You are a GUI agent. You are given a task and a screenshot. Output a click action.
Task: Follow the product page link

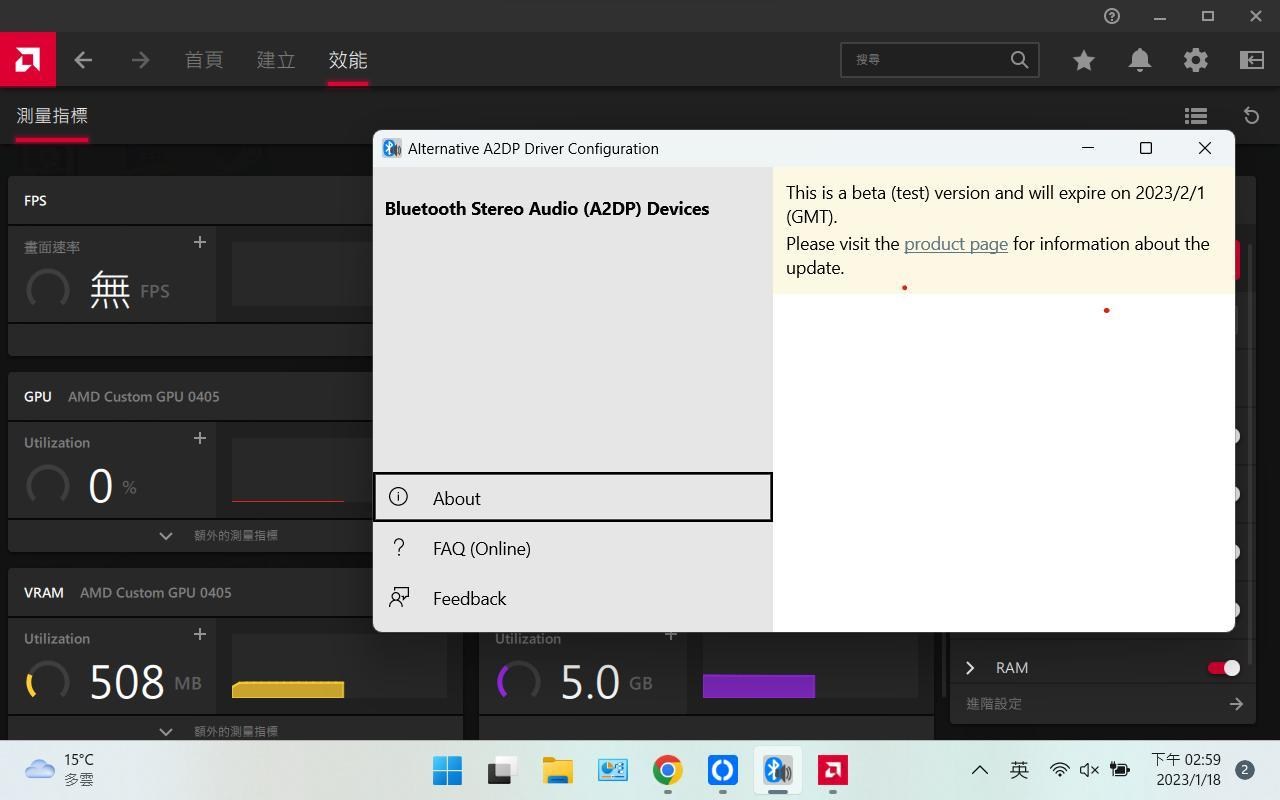955,244
